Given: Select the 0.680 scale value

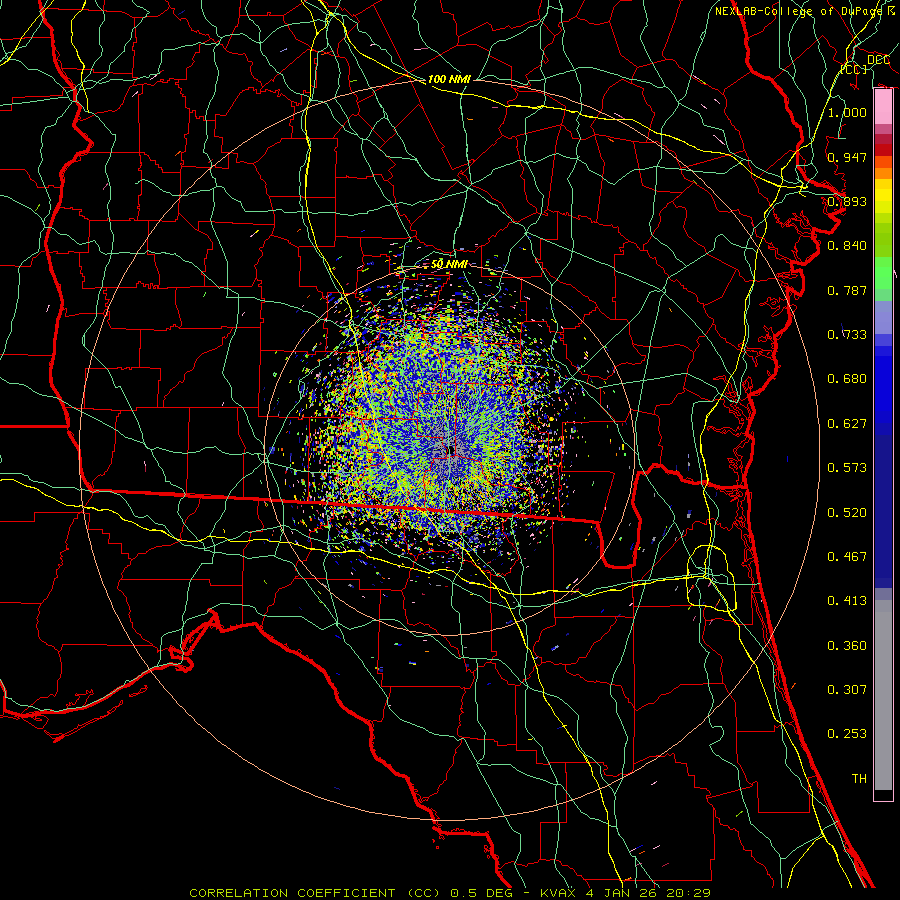Looking at the screenshot, I should coord(847,379).
